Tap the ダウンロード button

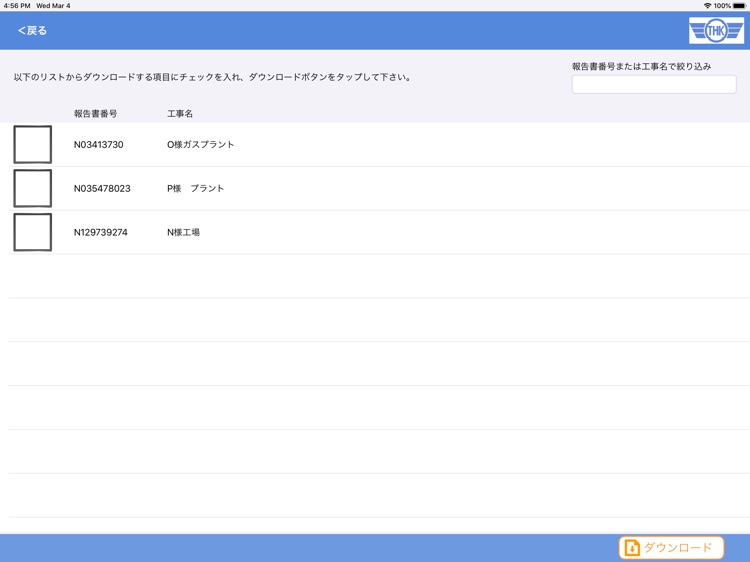click(671, 547)
